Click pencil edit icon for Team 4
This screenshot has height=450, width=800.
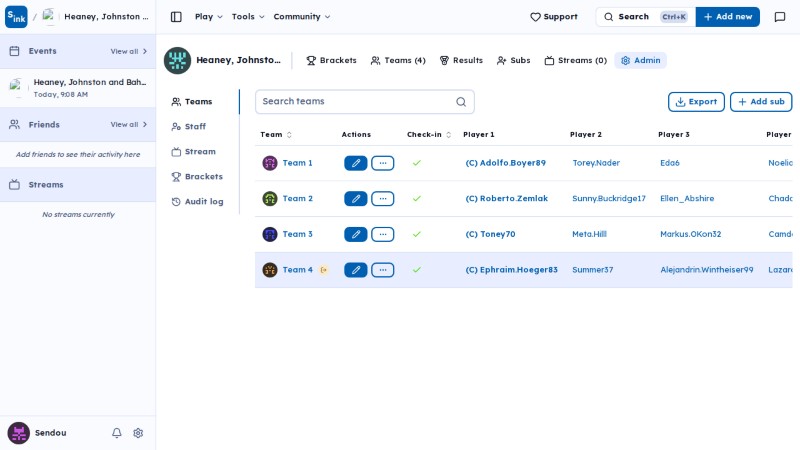356,270
